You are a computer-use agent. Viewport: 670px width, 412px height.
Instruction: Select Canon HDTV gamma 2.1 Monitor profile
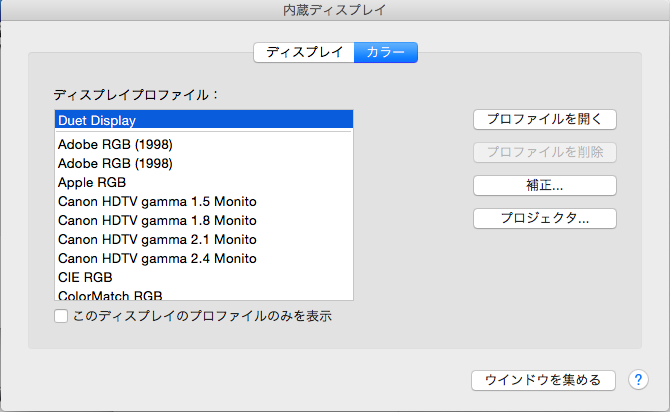pos(204,240)
